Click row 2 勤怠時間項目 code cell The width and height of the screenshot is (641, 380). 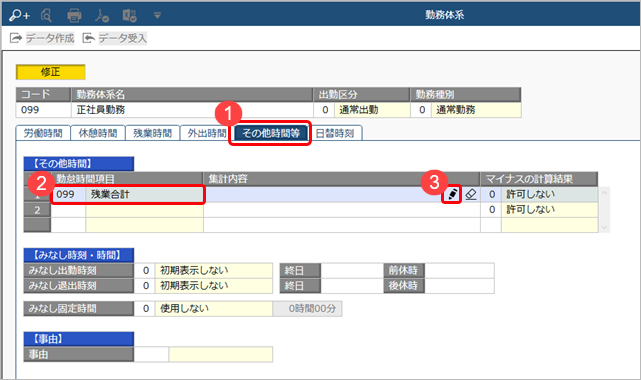pos(68,210)
